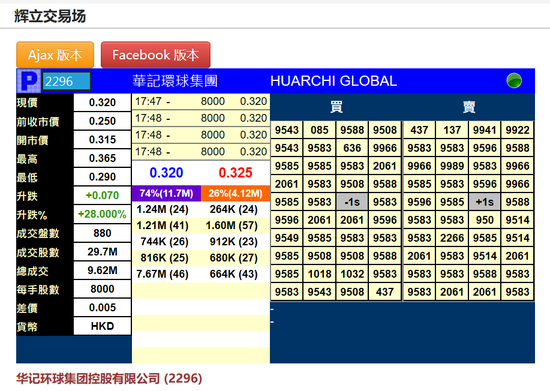Viewport: 550px width, 391px height.
Task: Select the 差價 value 0.005
Action: pos(102,307)
